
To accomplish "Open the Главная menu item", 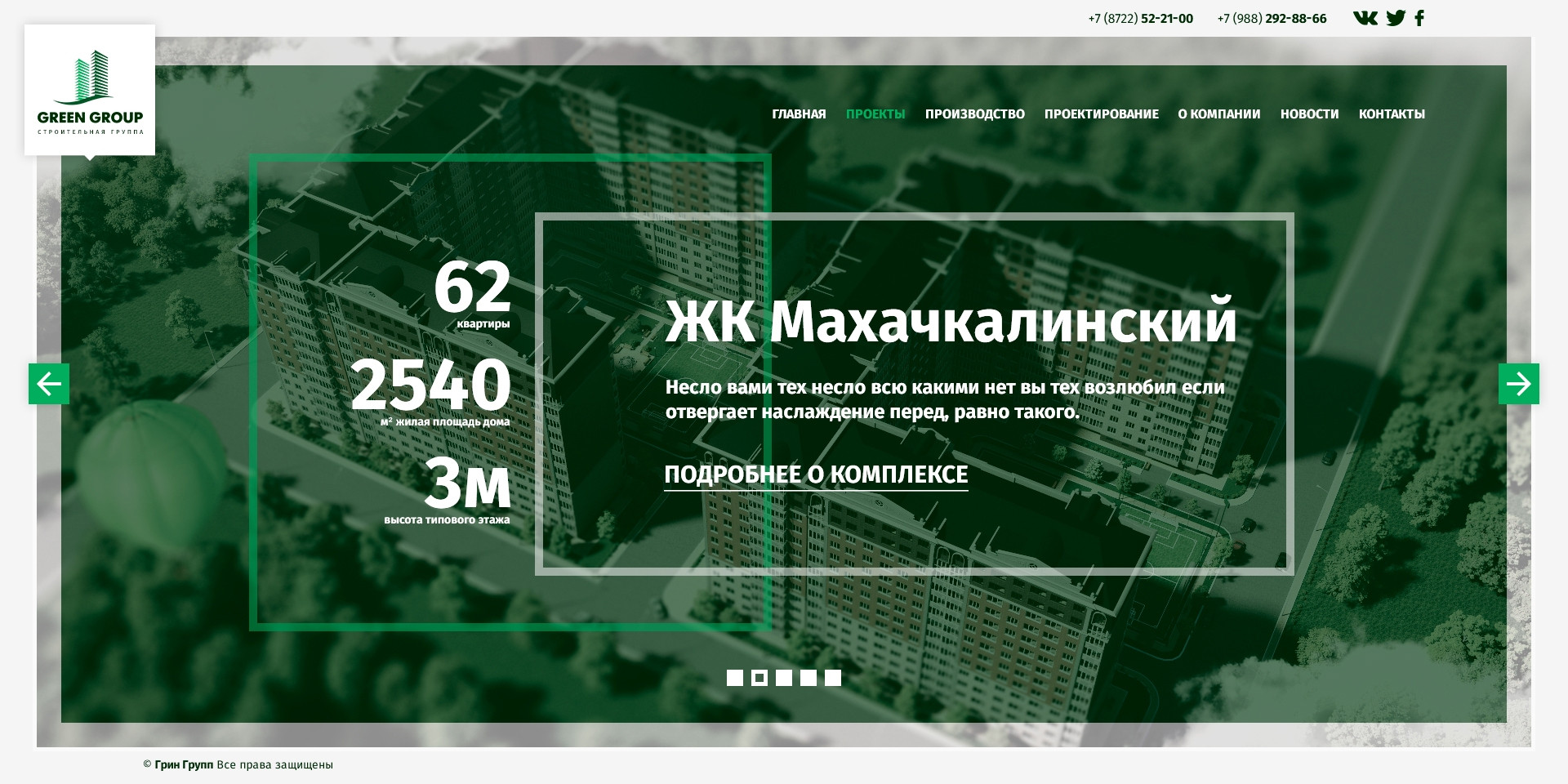I will (x=799, y=114).
